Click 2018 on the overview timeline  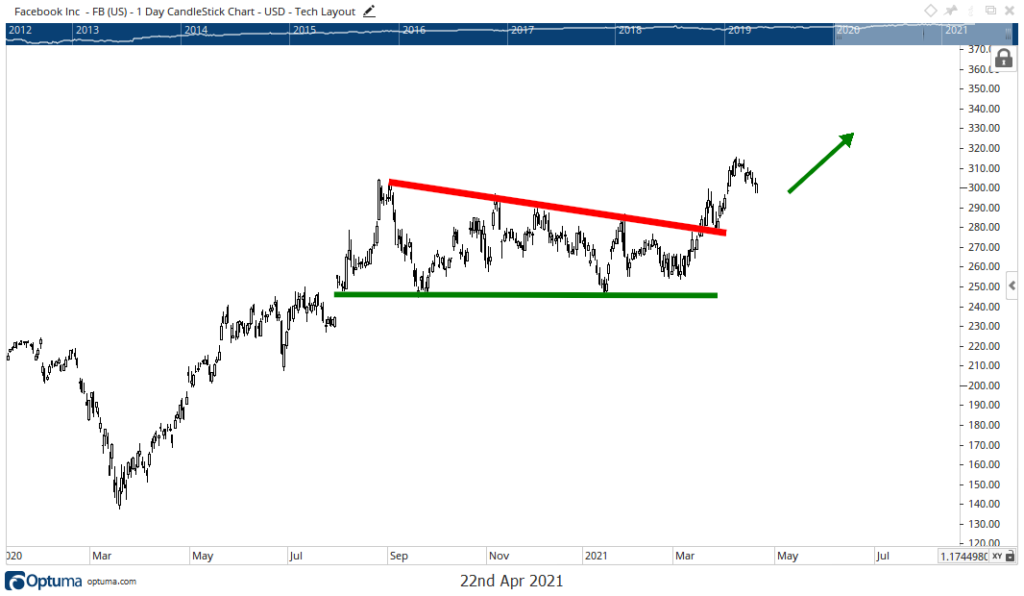pyautogui.click(x=630, y=30)
